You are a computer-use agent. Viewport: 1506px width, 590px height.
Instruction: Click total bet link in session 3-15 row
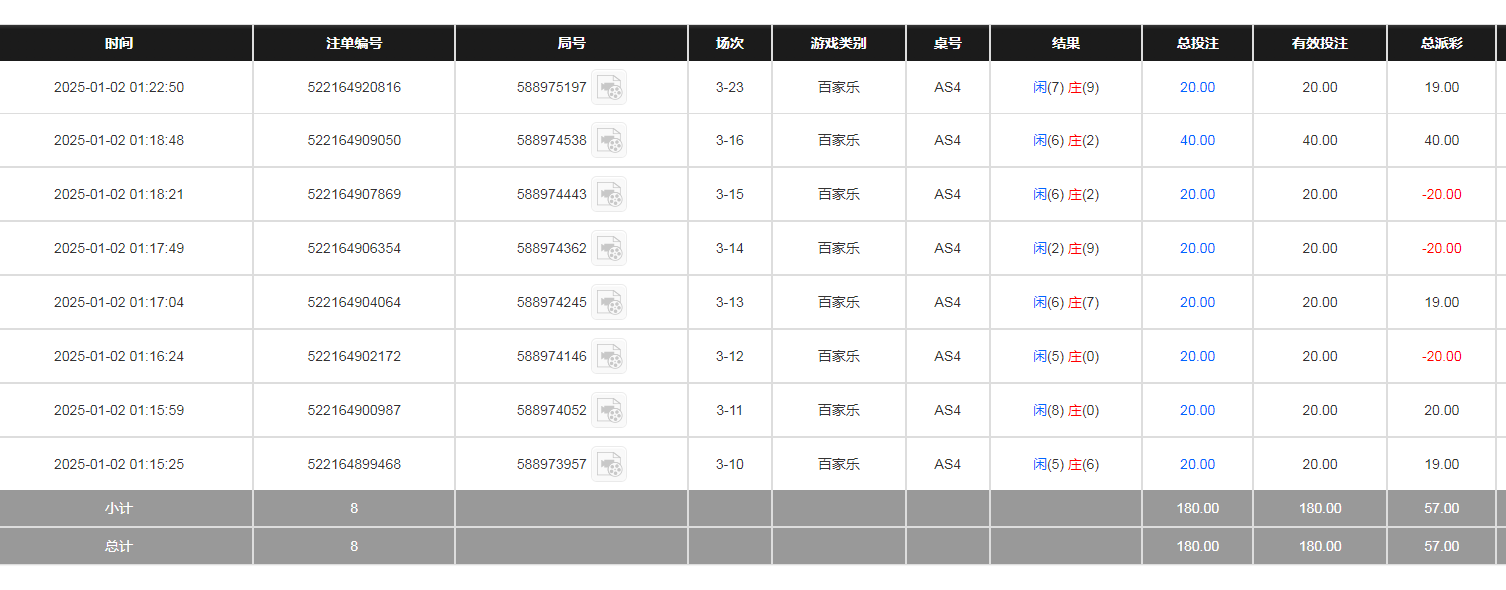pos(1197,195)
